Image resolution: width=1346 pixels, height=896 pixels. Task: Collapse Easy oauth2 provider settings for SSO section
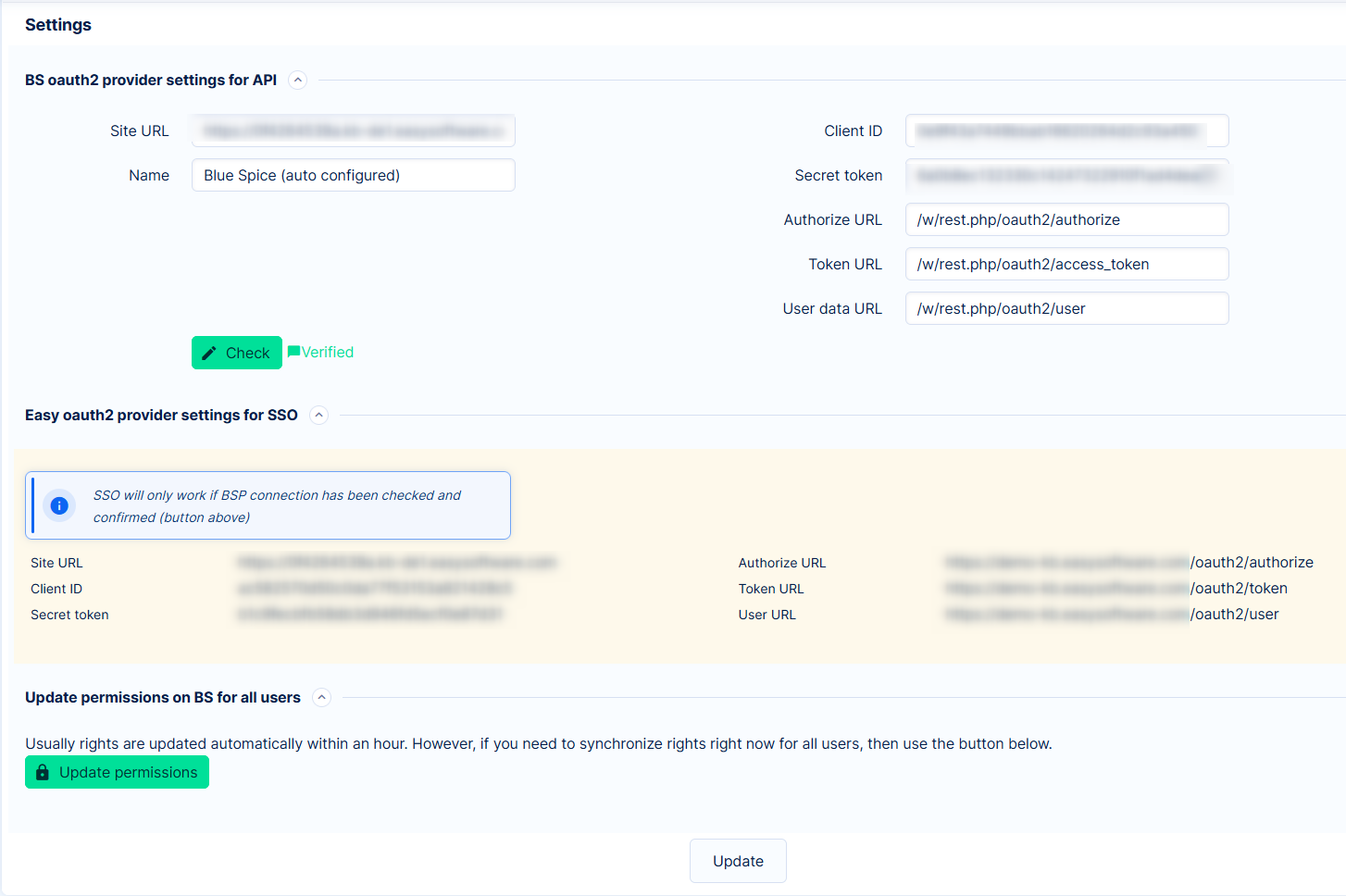(x=318, y=416)
